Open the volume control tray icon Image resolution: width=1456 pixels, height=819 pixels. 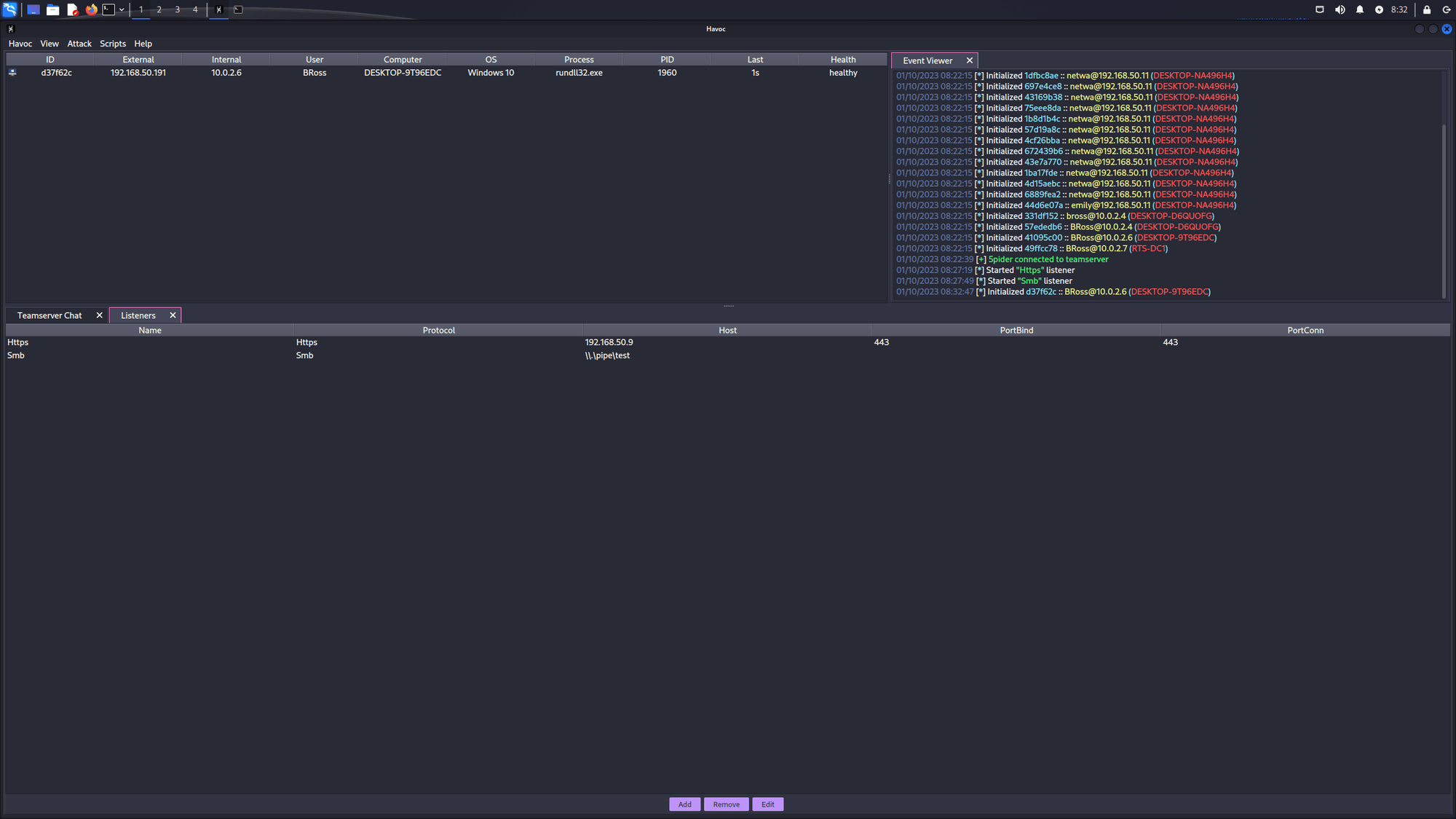click(1340, 9)
